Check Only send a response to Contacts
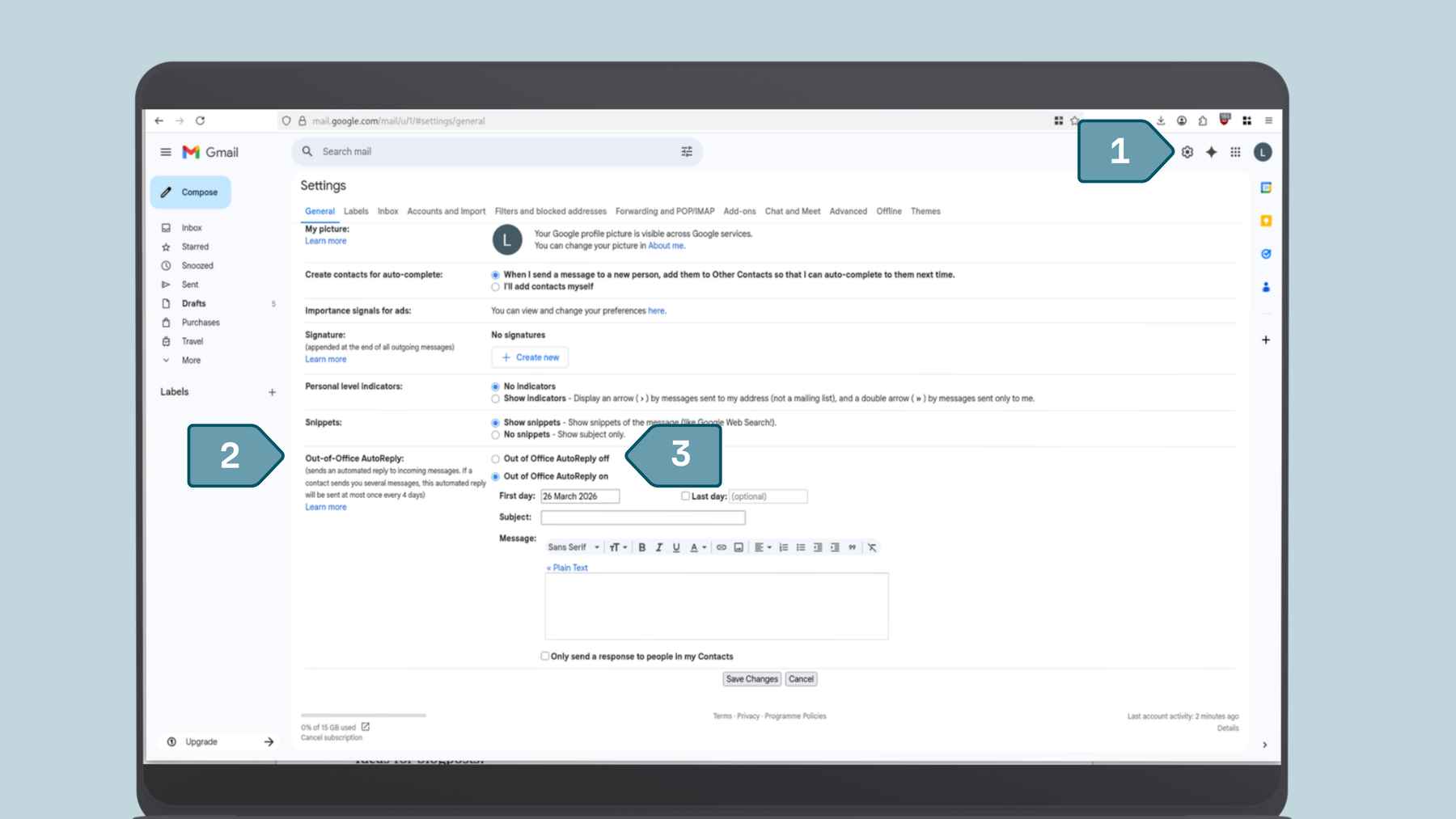1456x819 pixels. point(545,656)
